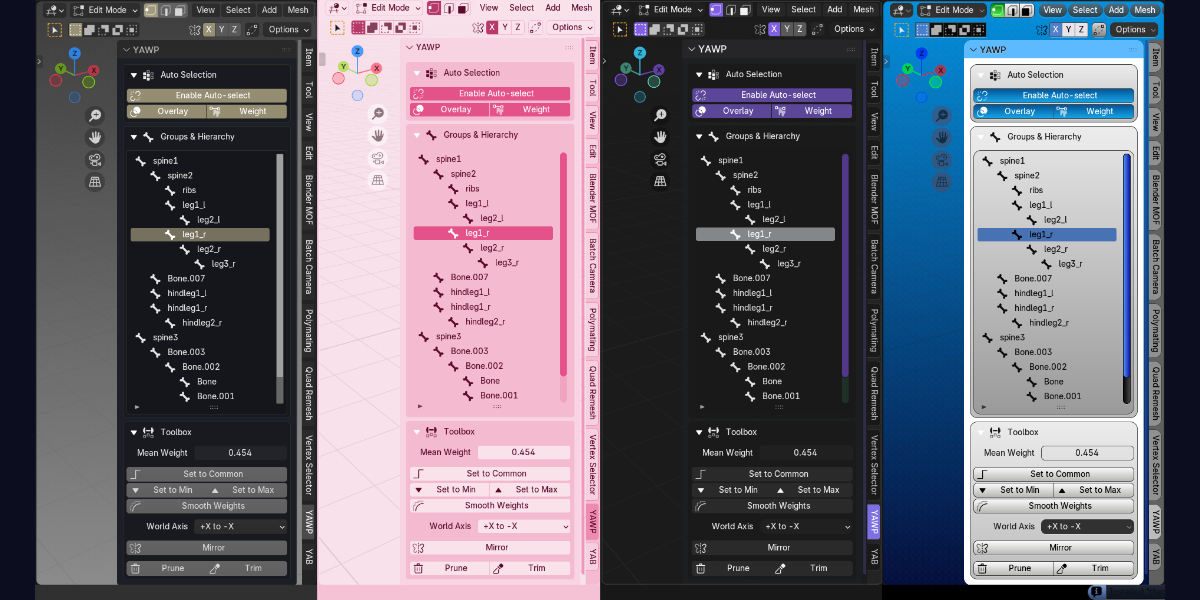Click the hand pan icon in the blue viewport

941,138
